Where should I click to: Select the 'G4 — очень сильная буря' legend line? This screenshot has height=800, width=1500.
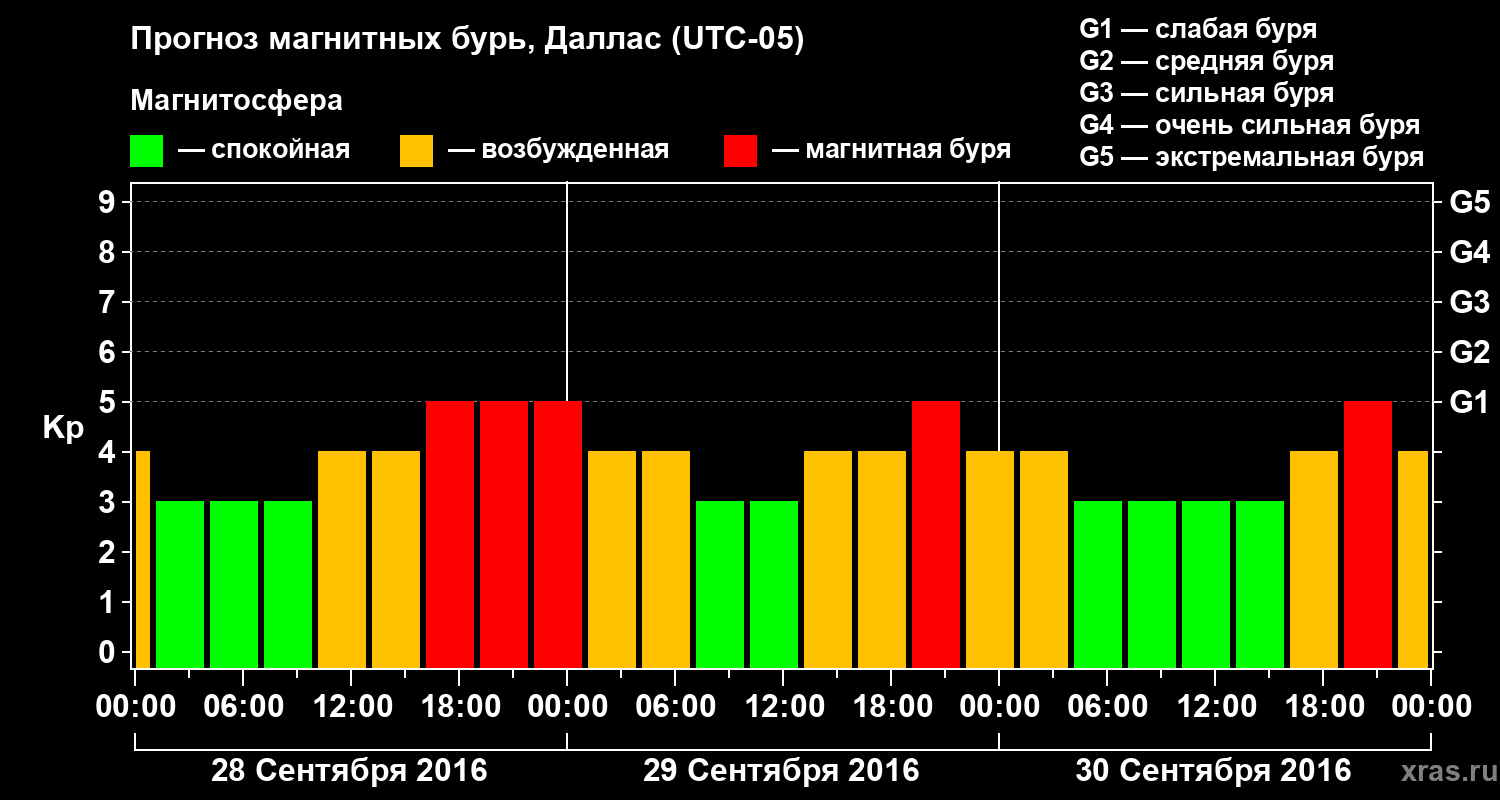(x=1249, y=125)
